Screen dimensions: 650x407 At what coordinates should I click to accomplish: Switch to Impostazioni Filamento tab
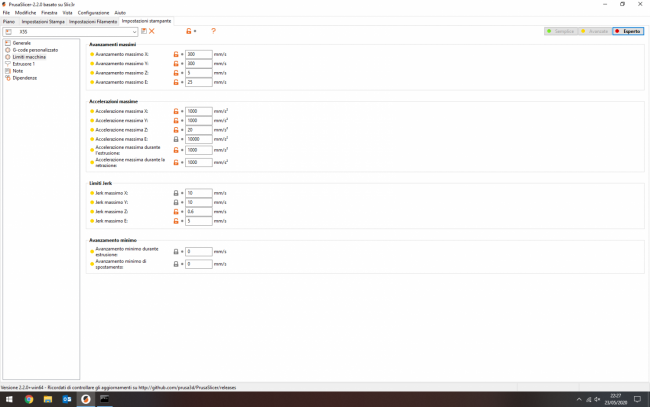pos(93,22)
